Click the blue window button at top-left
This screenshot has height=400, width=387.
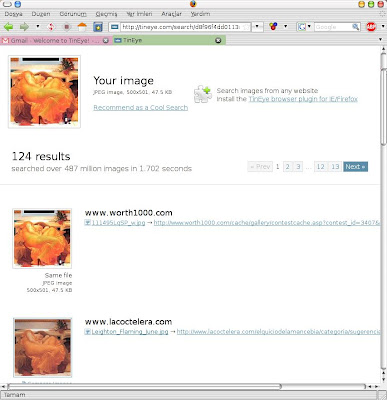coord(17,4)
